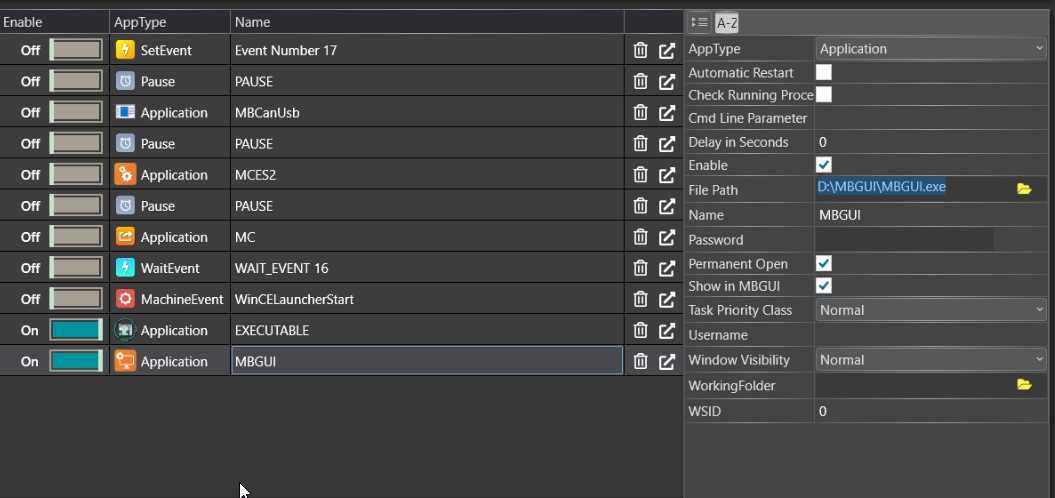Select the WinCELauncherStart name cell
1055x498 pixels.
[x=427, y=299]
